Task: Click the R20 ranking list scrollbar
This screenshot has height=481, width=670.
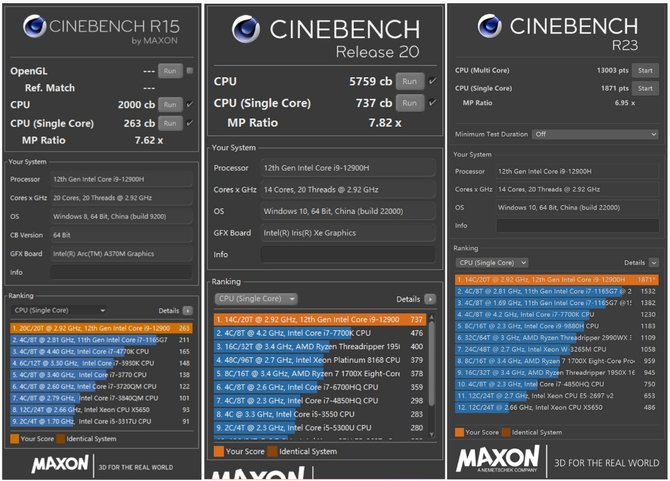Action: click(x=432, y=363)
